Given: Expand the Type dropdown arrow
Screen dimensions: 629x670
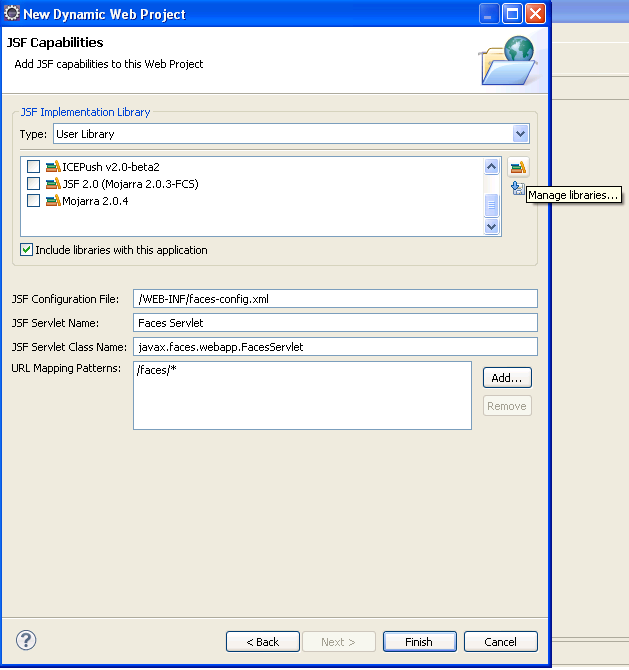Looking at the screenshot, I should (x=520, y=134).
